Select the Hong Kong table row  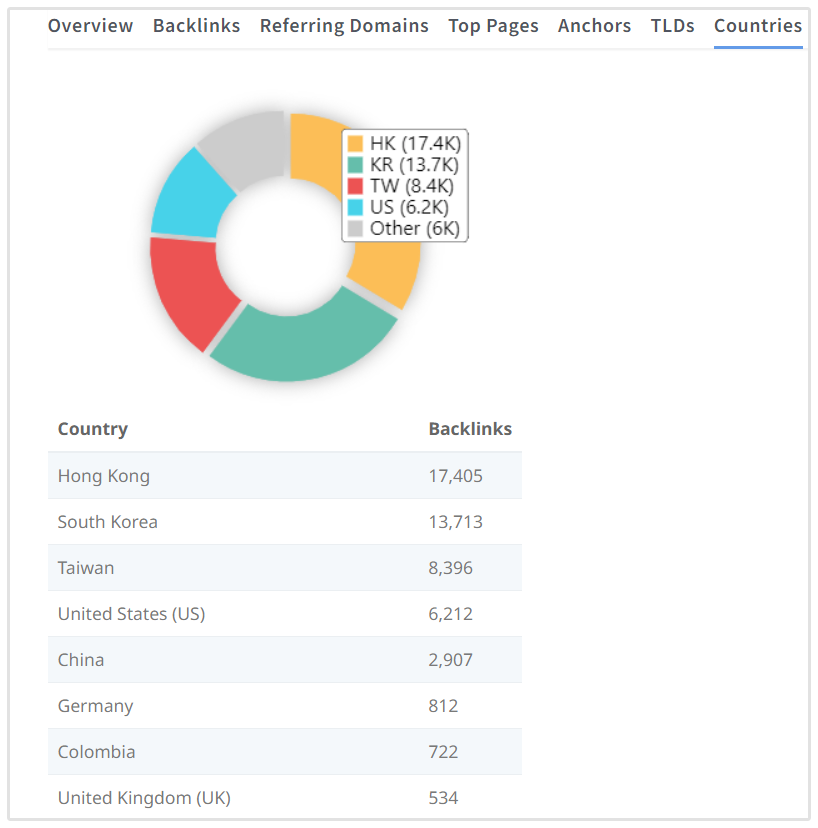(x=284, y=476)
